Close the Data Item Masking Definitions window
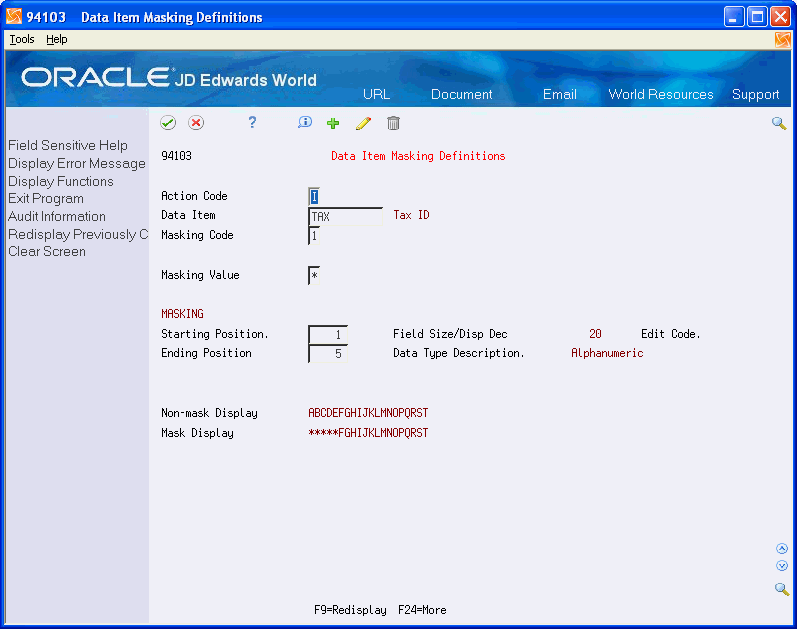797x629 pixels. pyautogui.click(x=780, y=17)
